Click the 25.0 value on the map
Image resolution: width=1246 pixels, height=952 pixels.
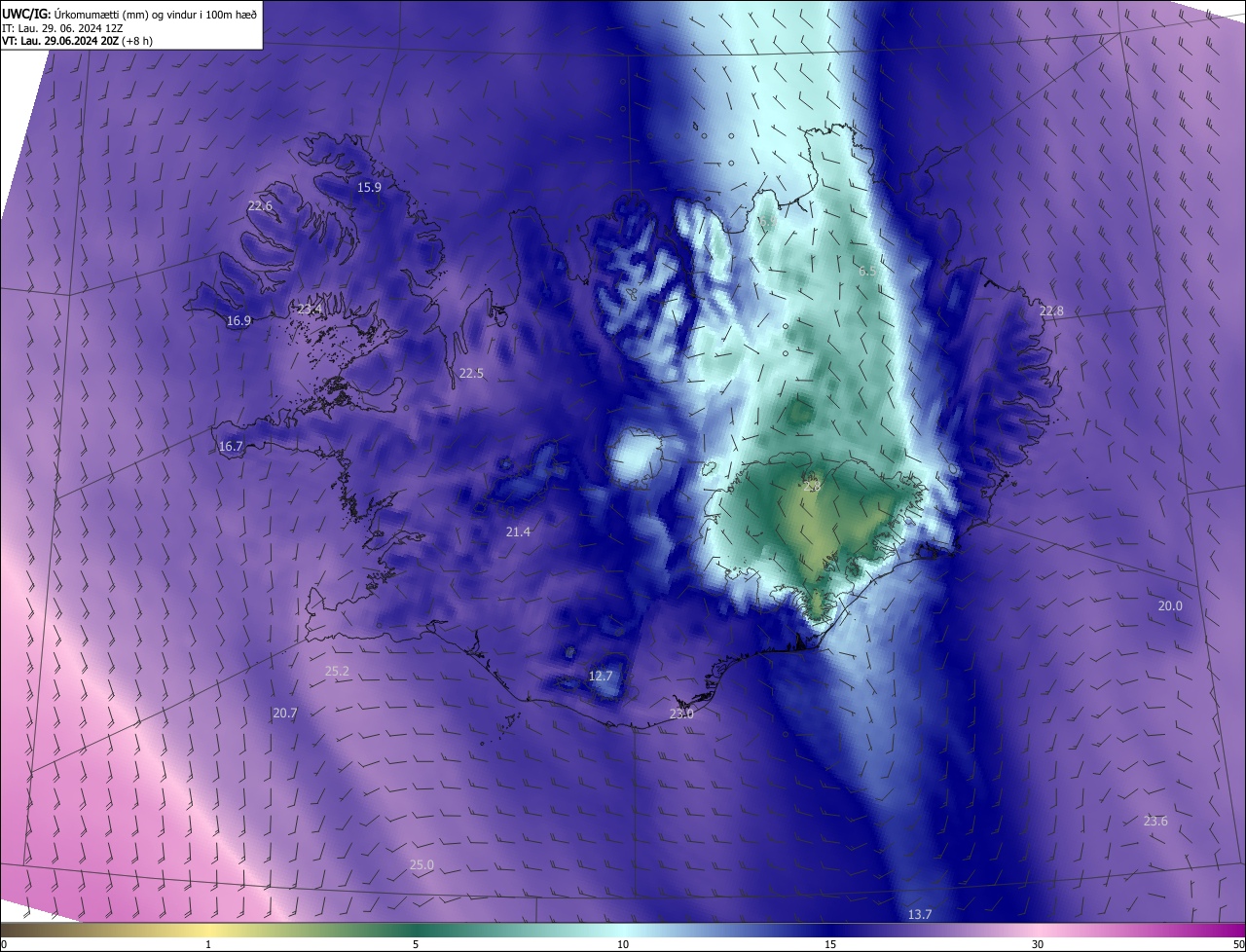[421, 865]
